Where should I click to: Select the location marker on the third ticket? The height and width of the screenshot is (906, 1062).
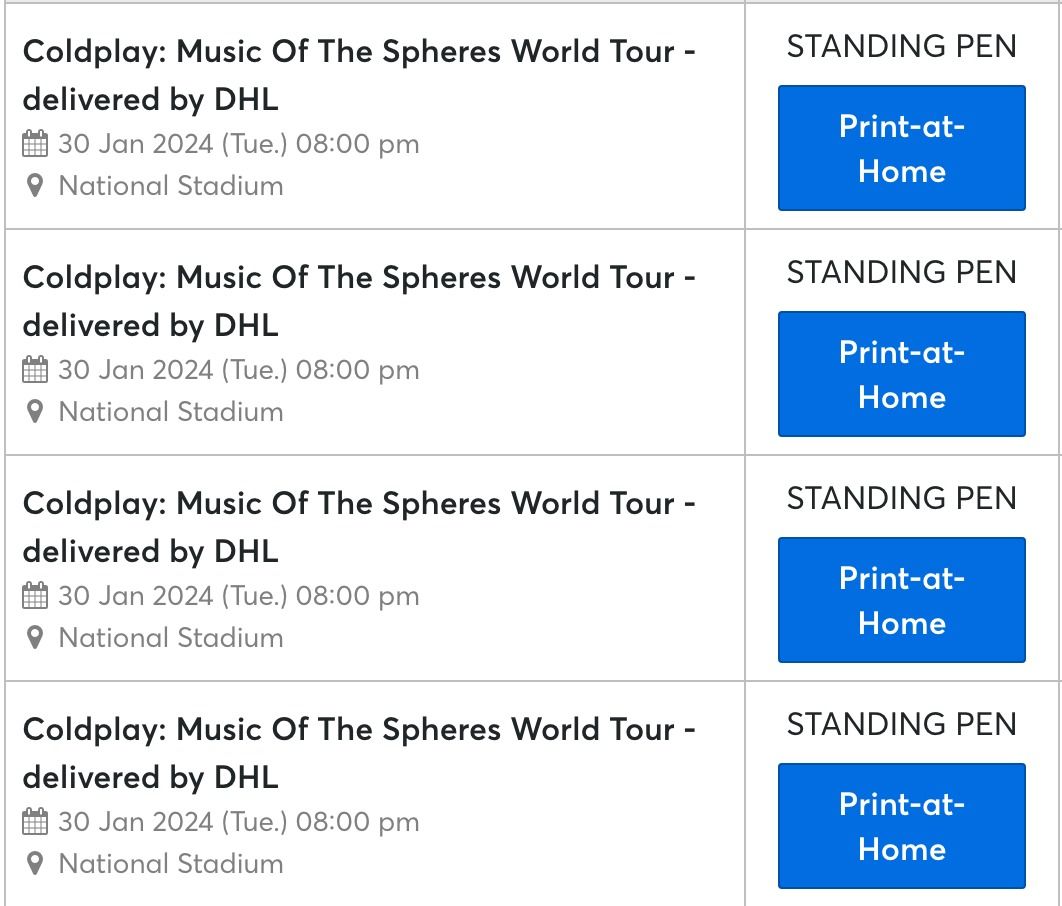33,638
